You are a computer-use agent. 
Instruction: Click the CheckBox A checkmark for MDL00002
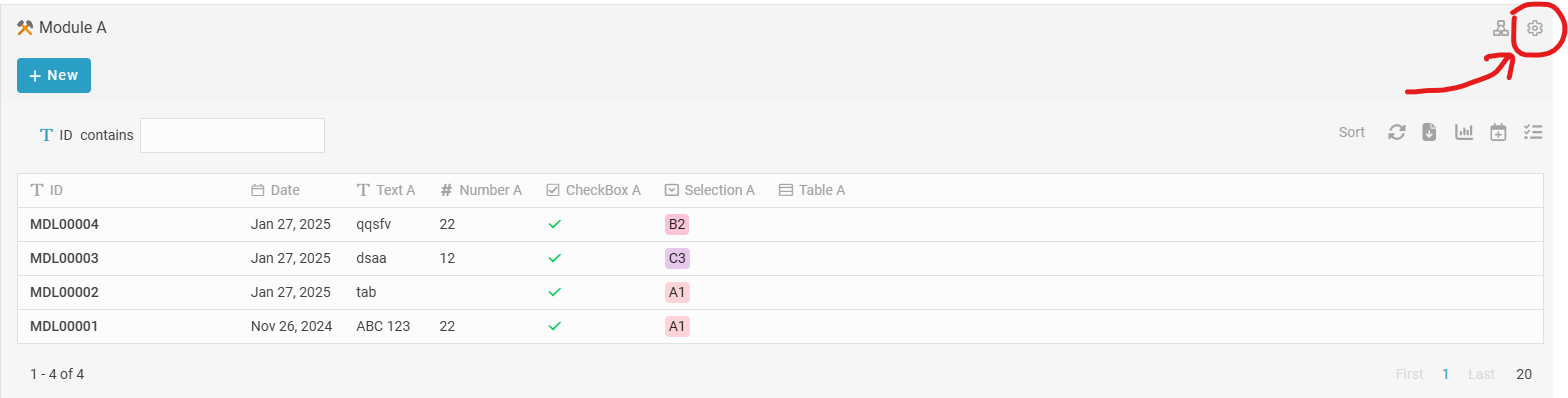tap(554, 292)
